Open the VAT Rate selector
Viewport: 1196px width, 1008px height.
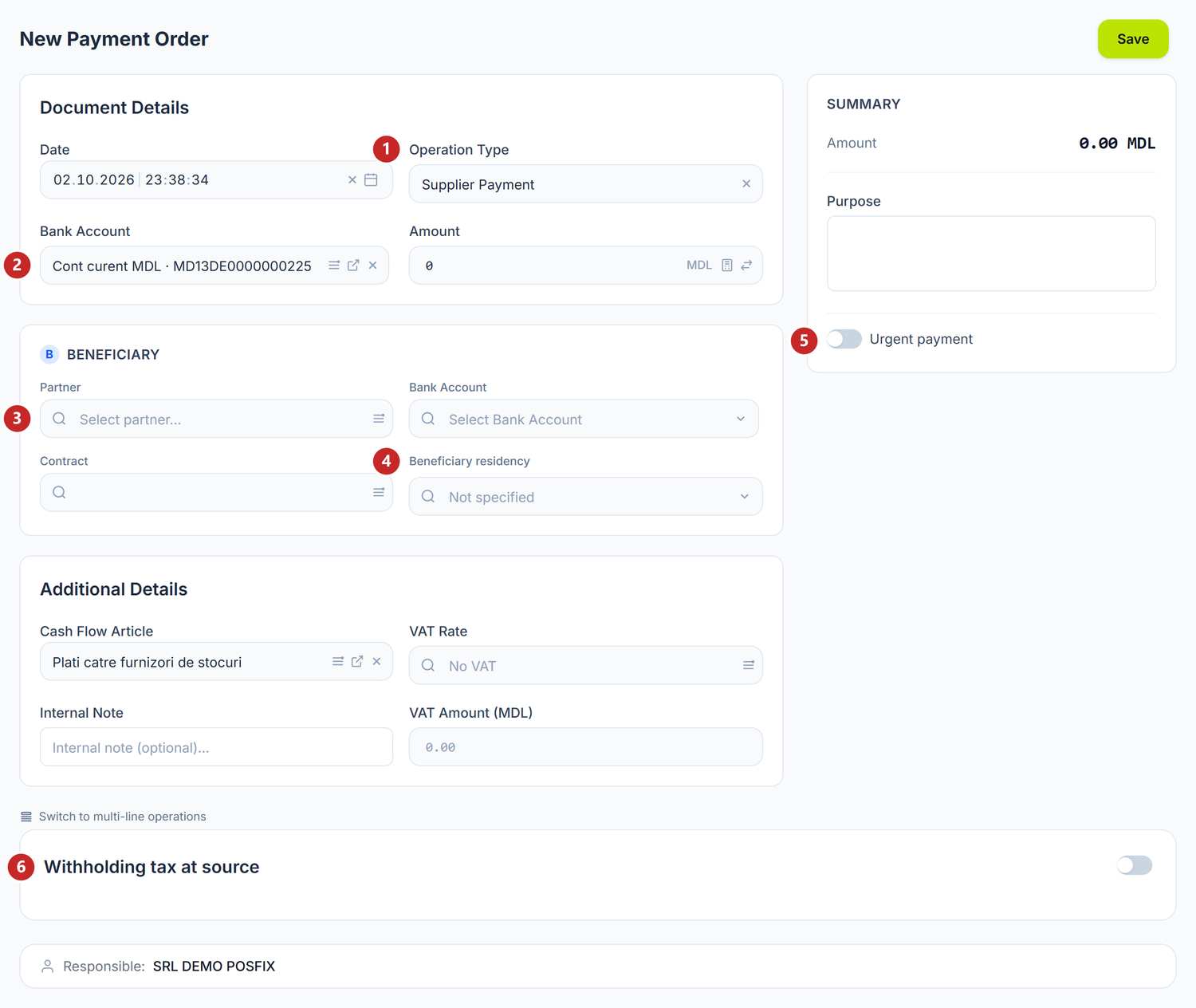(586, 665)
